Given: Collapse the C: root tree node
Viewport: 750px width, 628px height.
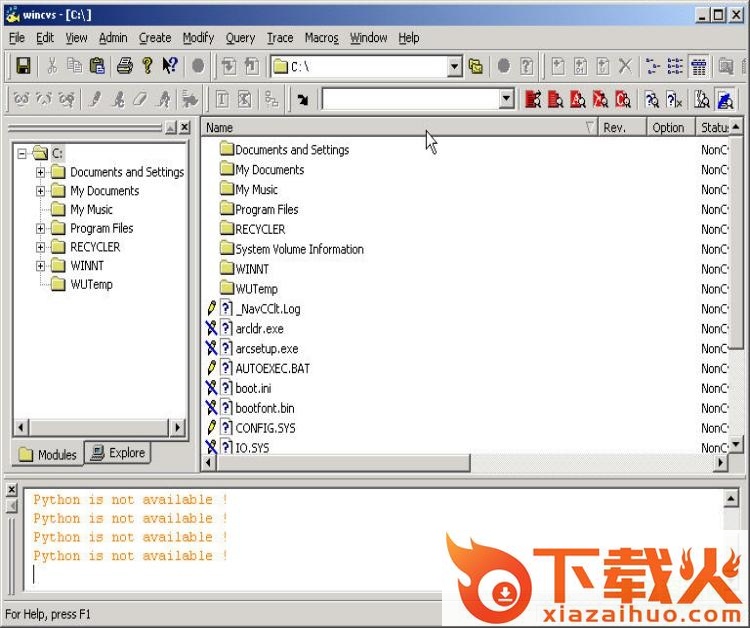Looking at the screenshot, I should pos(22,154).
